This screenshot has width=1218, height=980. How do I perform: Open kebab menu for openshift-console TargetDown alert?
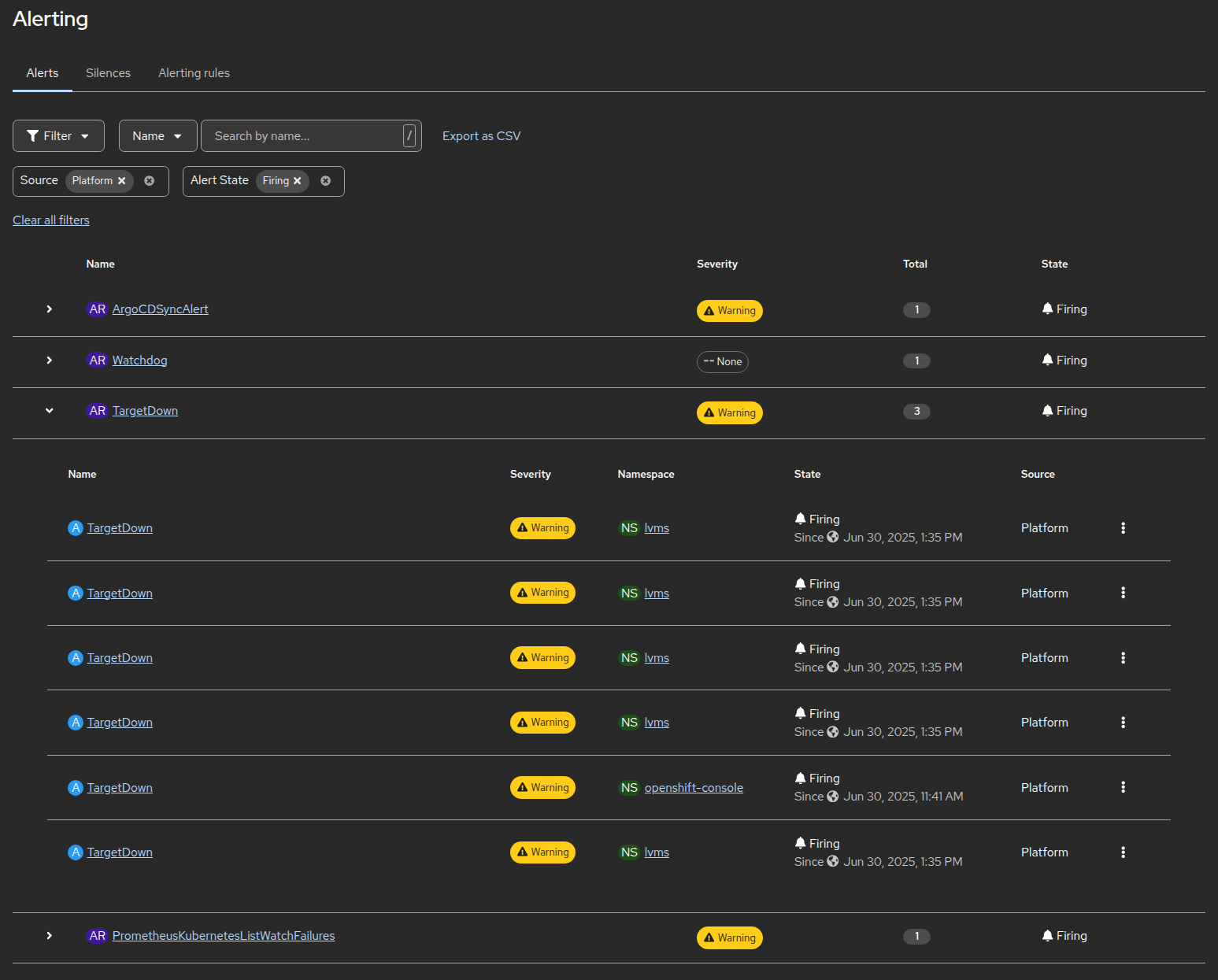1123,787
